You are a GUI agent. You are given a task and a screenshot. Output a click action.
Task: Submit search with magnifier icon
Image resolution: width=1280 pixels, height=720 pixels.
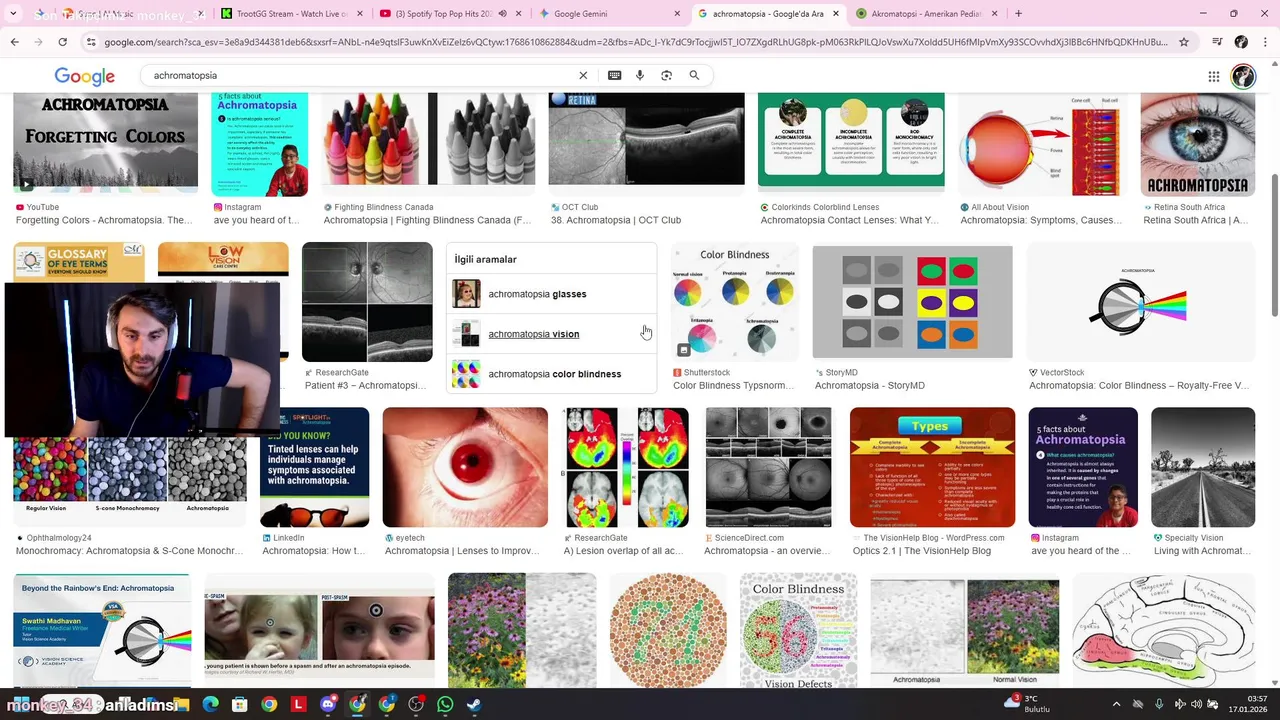[x=694, y=75]
